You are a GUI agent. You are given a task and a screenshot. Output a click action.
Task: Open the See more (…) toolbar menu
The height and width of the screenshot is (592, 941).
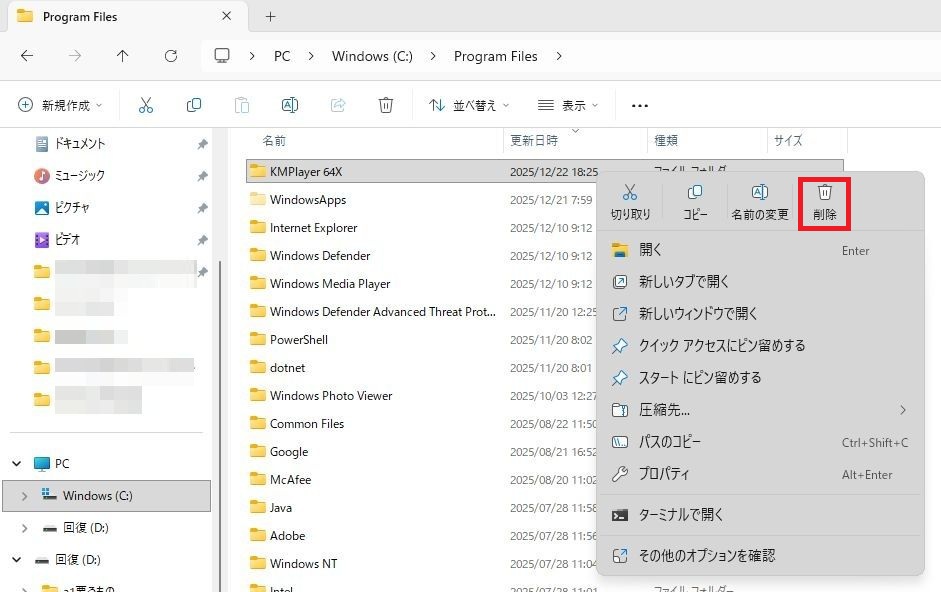[x=640, y=105]
